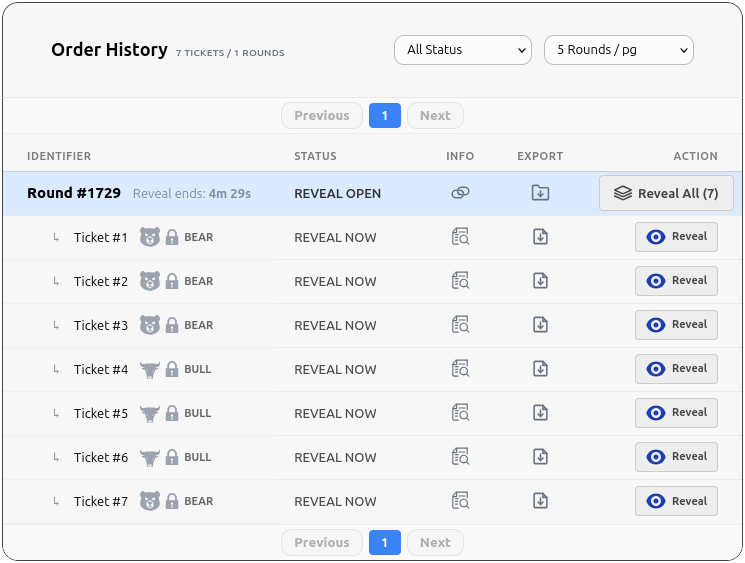Open the info details icon for Ticket #7
The height and width of the screenshot is (563, 745).
(x=460, y=501)
